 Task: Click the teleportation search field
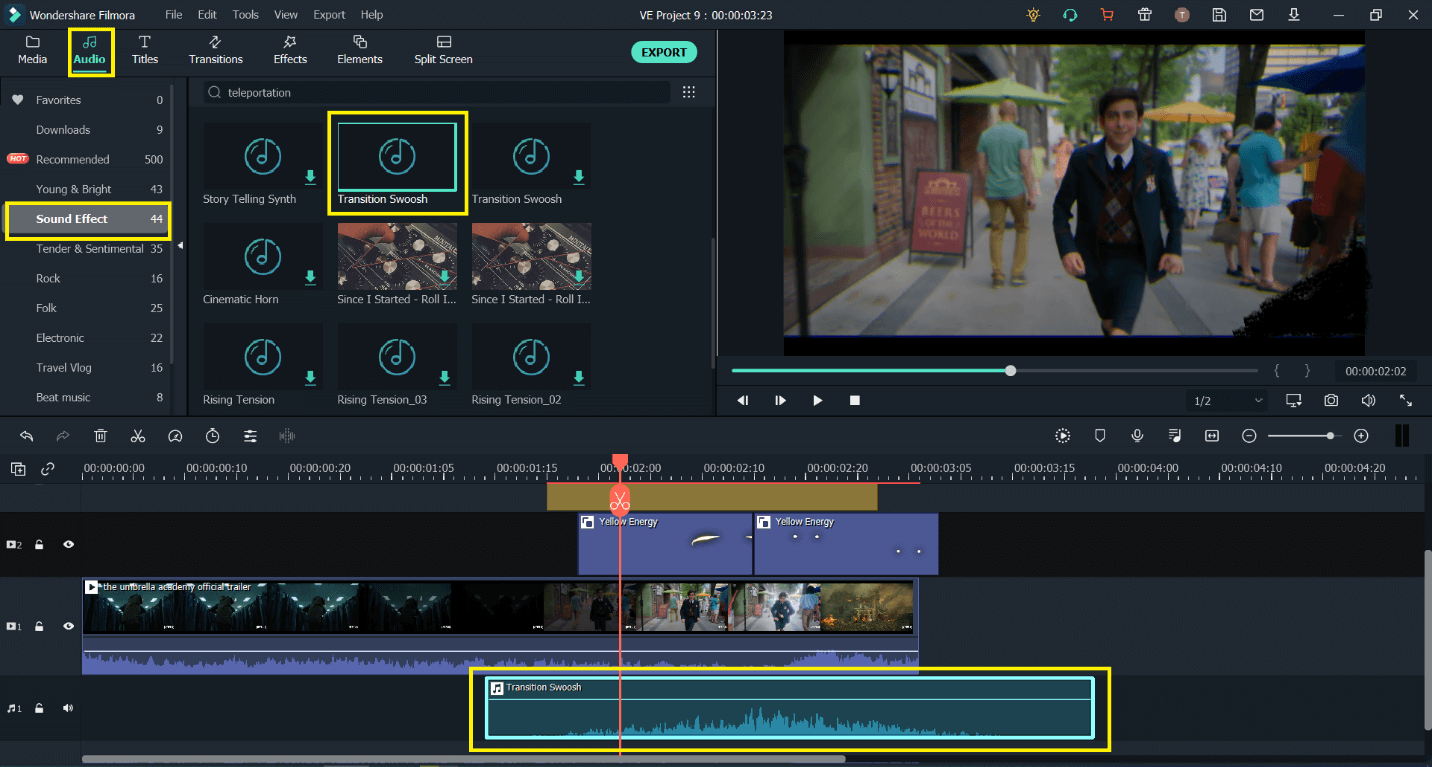437,92
